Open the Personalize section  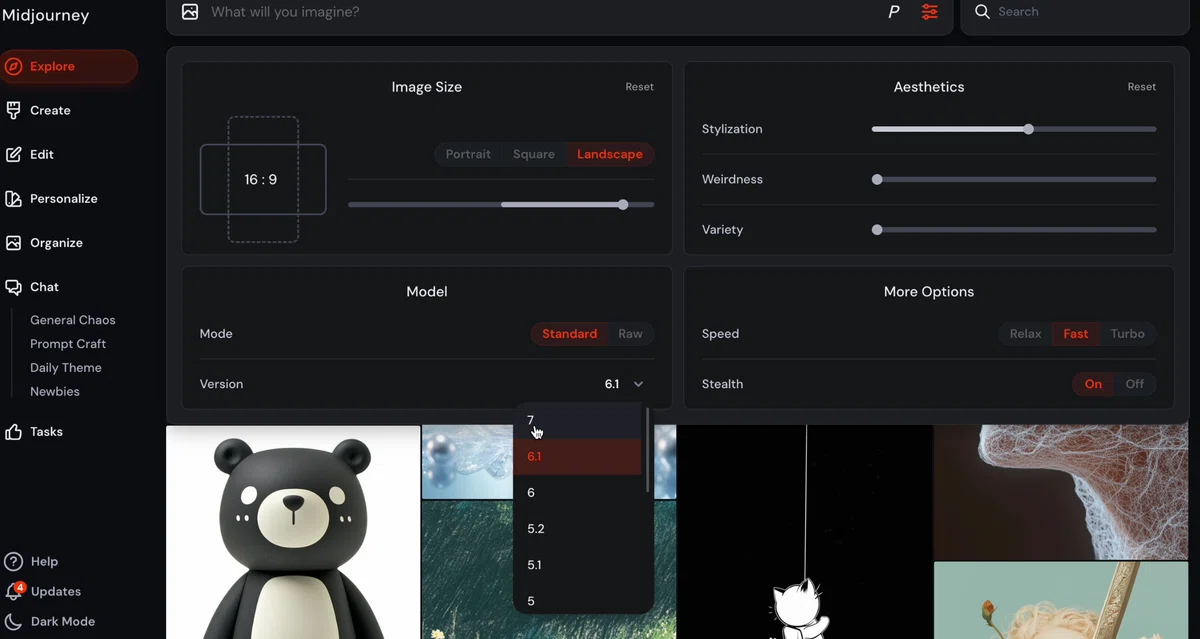(x=64, y=198)
